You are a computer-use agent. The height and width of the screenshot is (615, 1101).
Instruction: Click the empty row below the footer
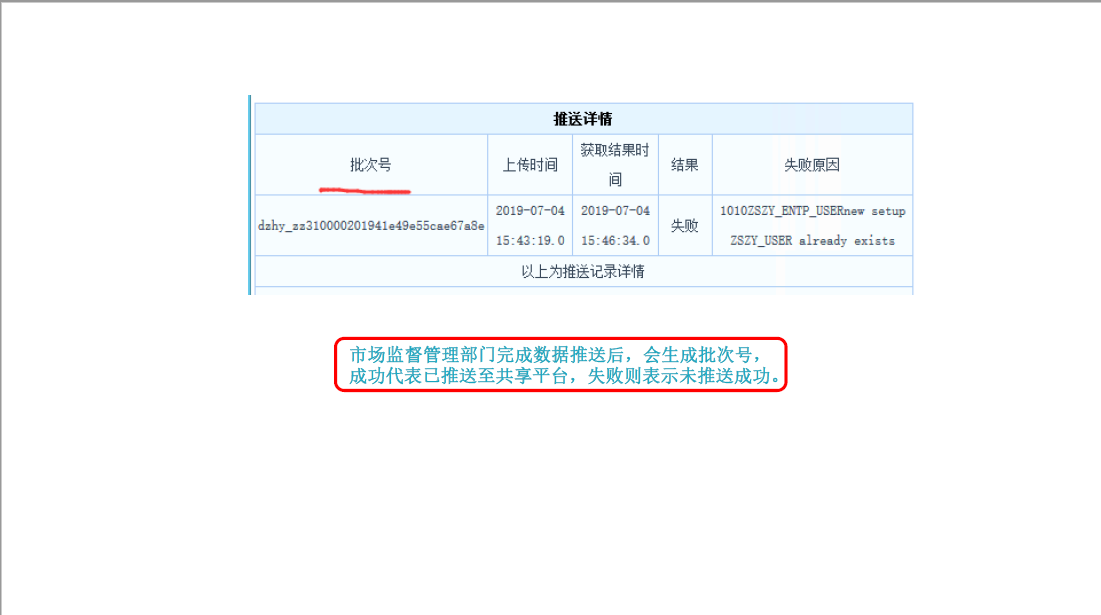click(583, 291)
